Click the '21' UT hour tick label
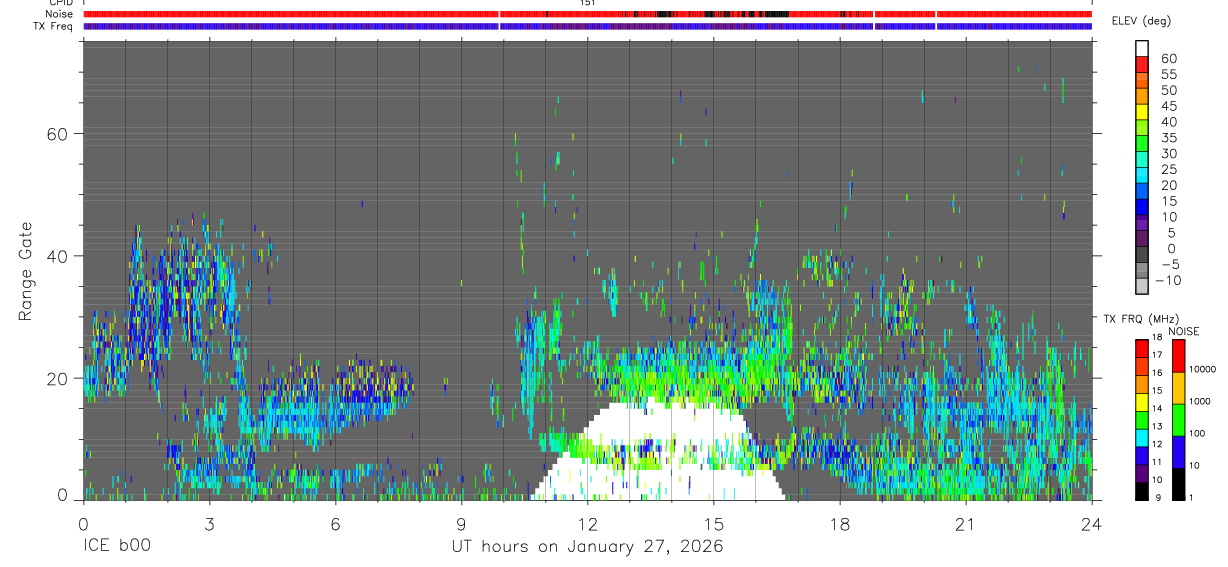 (x=966, y=522)
